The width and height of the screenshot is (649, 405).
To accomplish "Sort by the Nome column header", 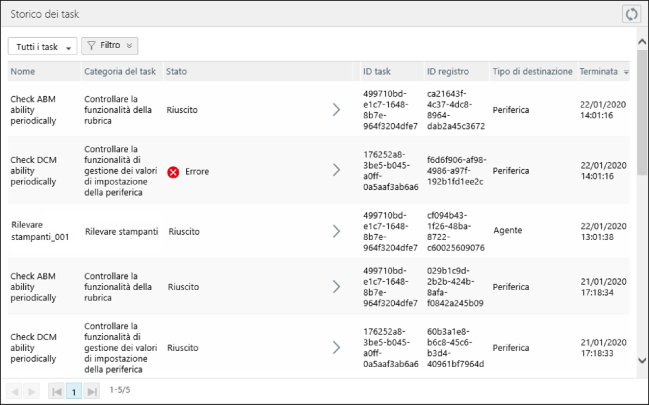I will click(x=23, y=72).
